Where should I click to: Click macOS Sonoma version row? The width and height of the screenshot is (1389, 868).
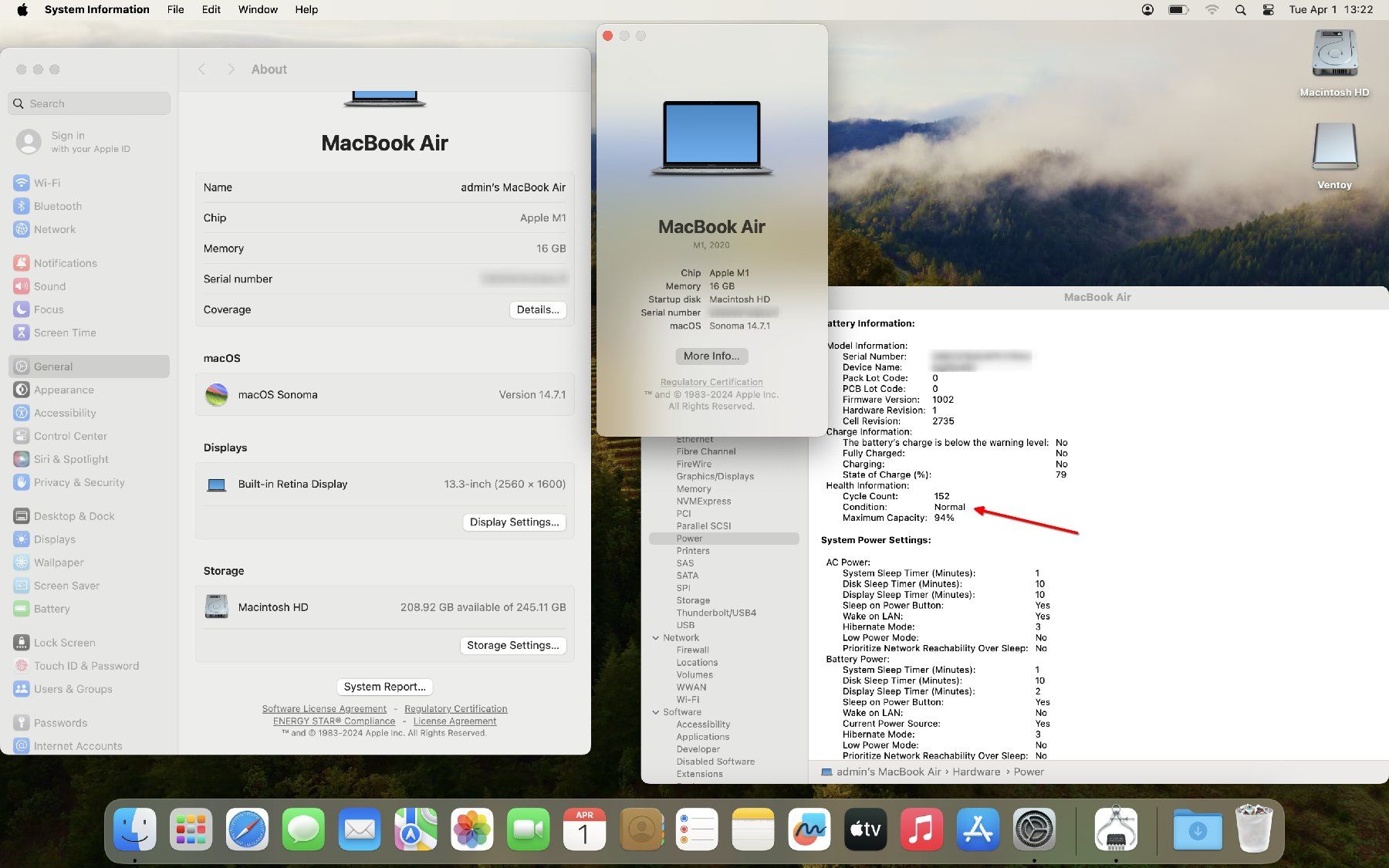click(x=384, y=394)
